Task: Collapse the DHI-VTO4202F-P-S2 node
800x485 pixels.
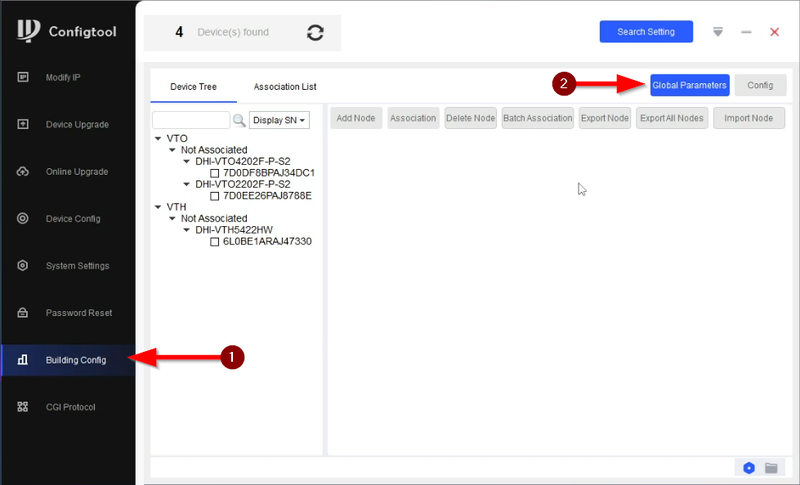Action: coord(186,161)
